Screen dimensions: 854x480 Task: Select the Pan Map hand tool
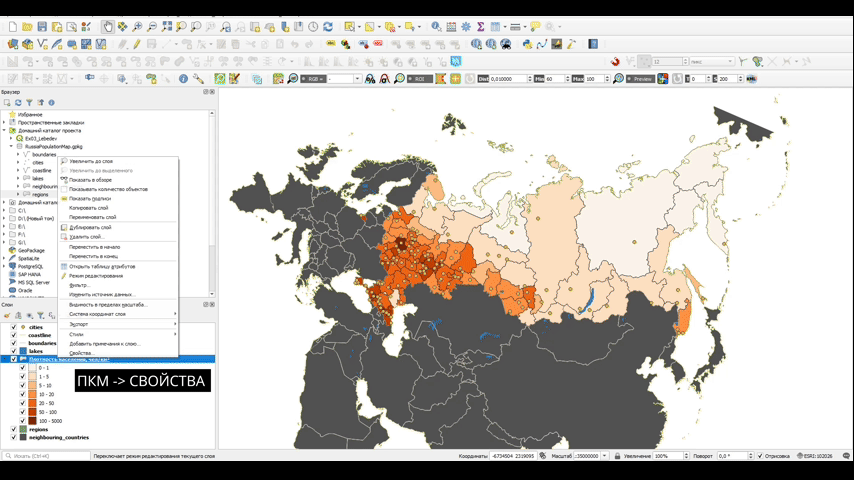point(107,27)
